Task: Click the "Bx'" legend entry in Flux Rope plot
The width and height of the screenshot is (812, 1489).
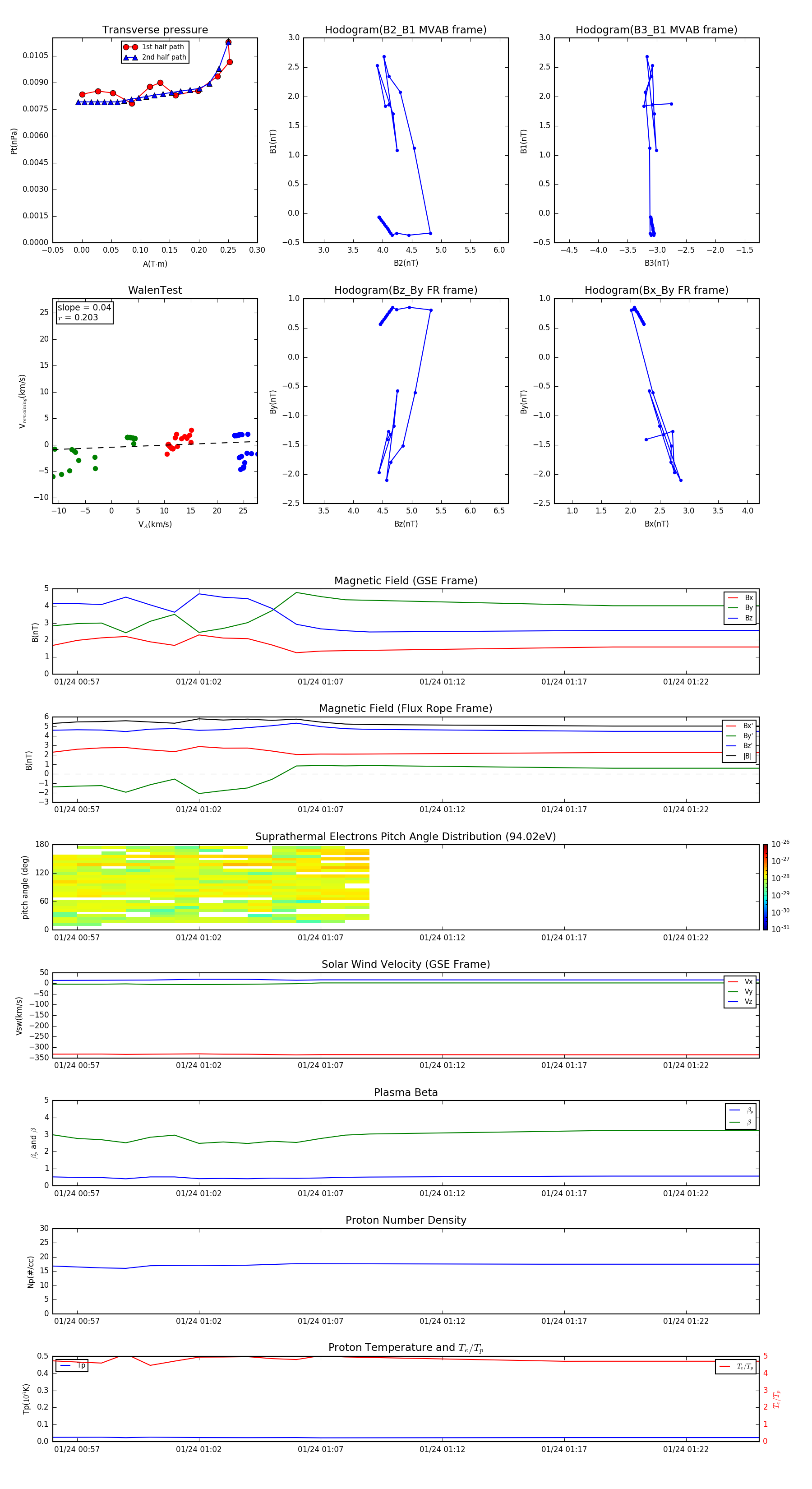Action: tap(739, 726)
